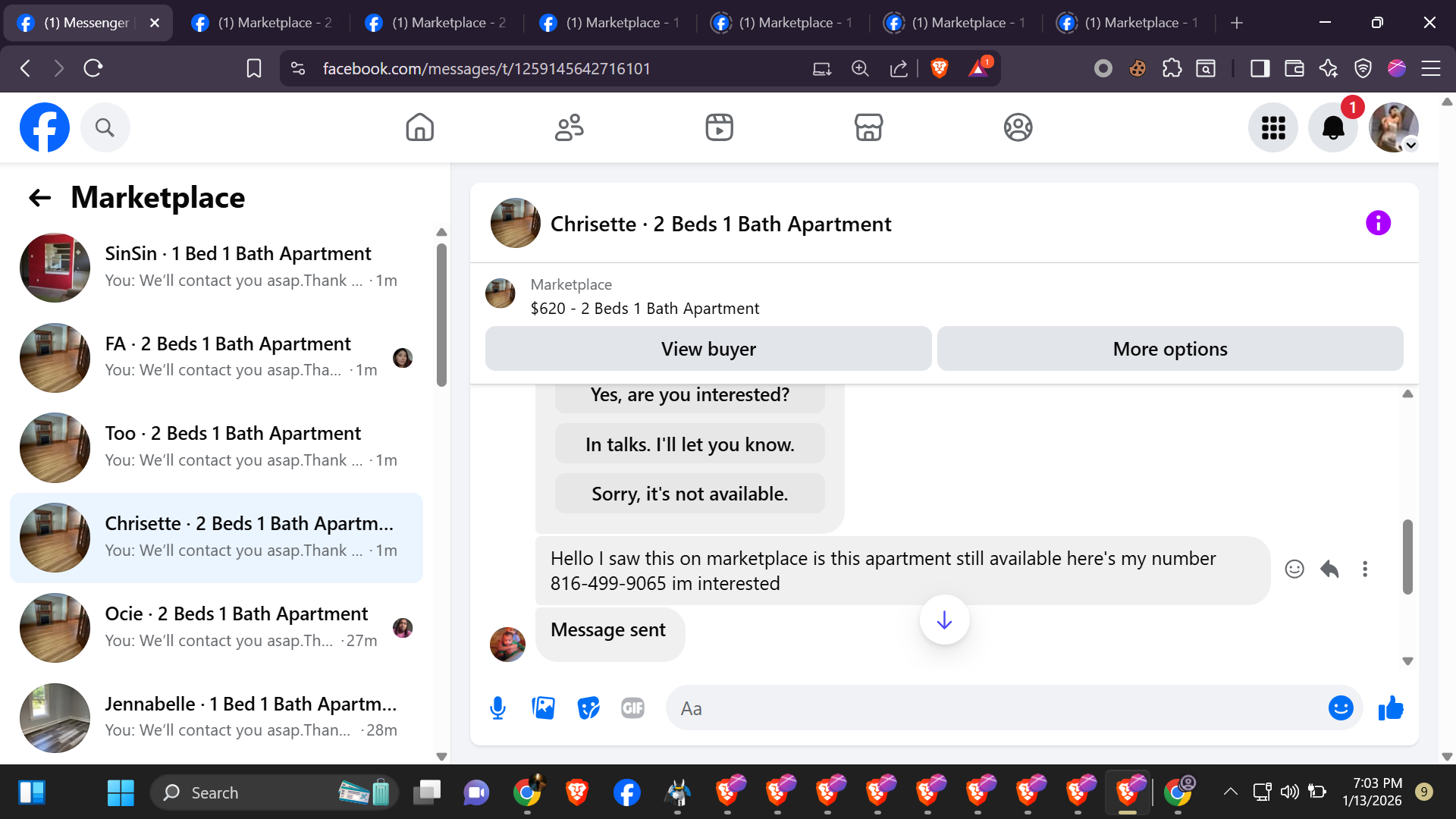This screenshot has height=819, width=1456.
Task: Toggle the browser sidebar panel
Action: [1260, 69]
